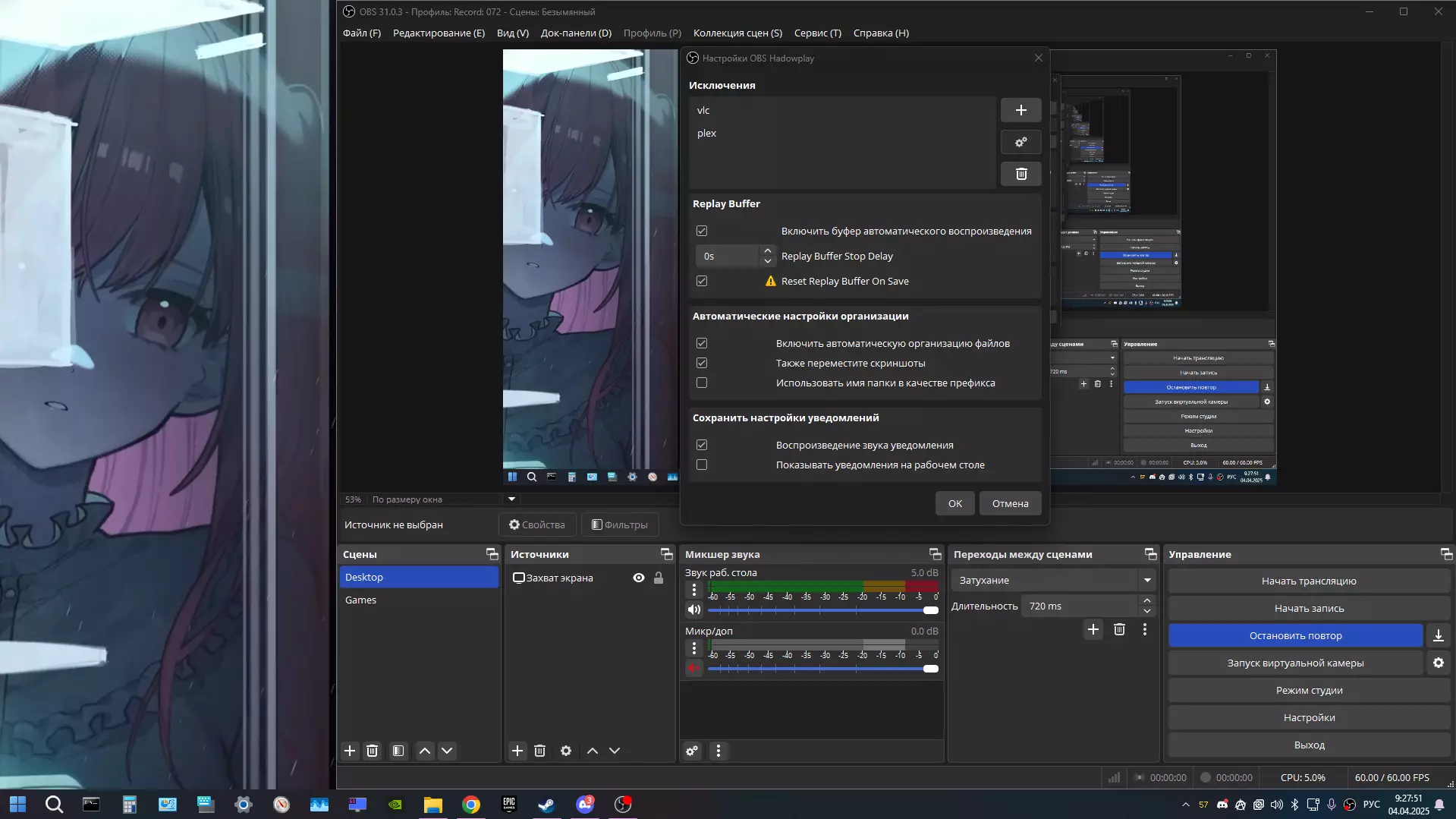The height and width of the screenshot is (819, 1456).
Task: Click the desktop audio volume slider
Action: pyautogui.click(x=819, y=610)
